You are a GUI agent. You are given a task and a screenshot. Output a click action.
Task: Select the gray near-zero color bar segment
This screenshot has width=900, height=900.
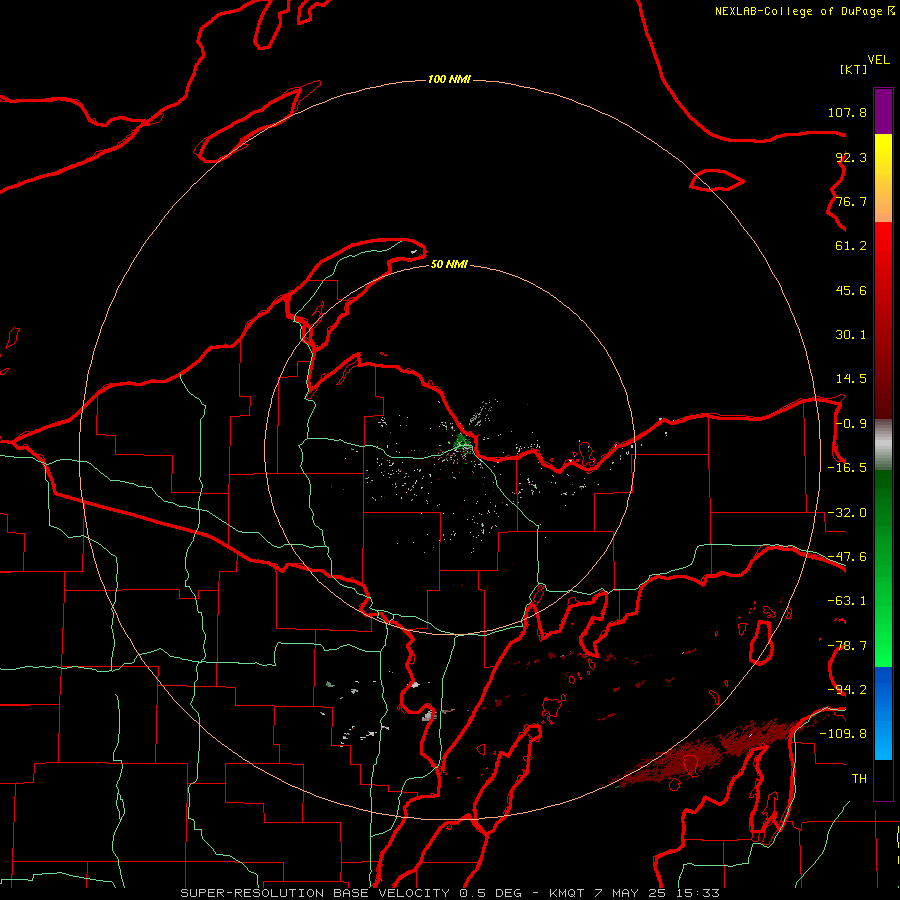[883, 445]
